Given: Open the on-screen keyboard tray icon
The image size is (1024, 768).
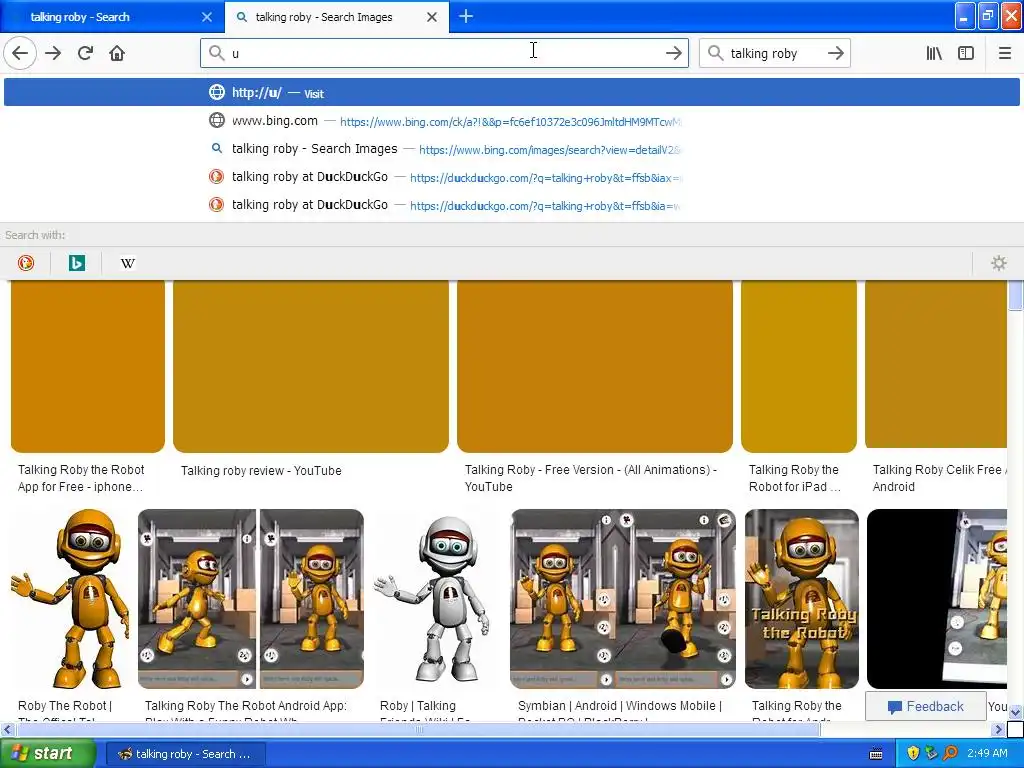Looking at the screenshot, I should coord(876,754).
